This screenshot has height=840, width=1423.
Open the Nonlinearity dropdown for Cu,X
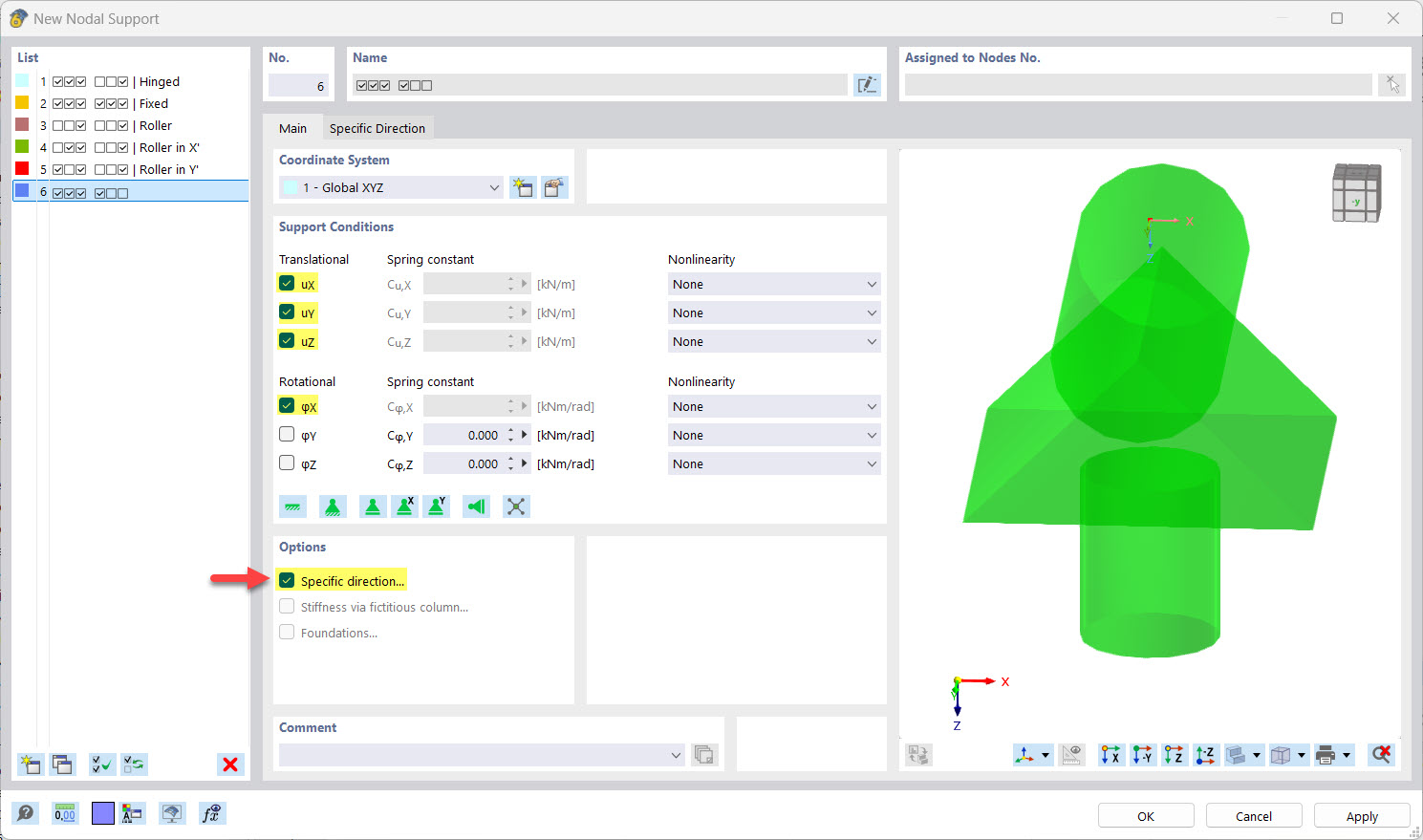click(773, 284)
